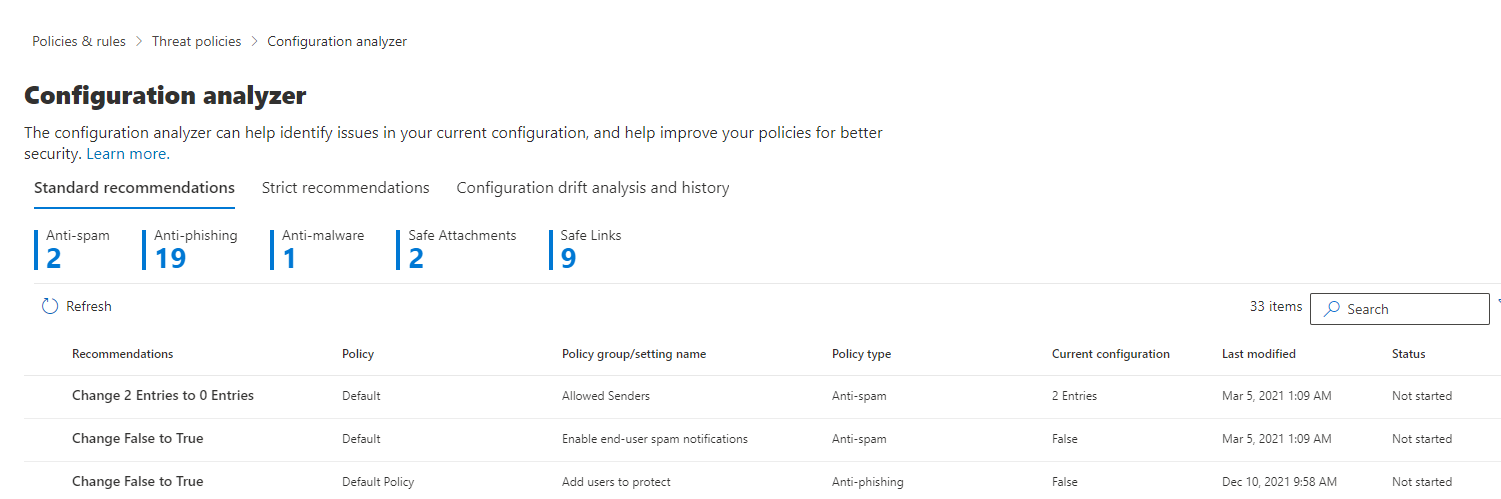The width and height of the screenshot is (1501, 499).
Task: Filter by Safe Attachments count card
Action: (x=461, y=250)
